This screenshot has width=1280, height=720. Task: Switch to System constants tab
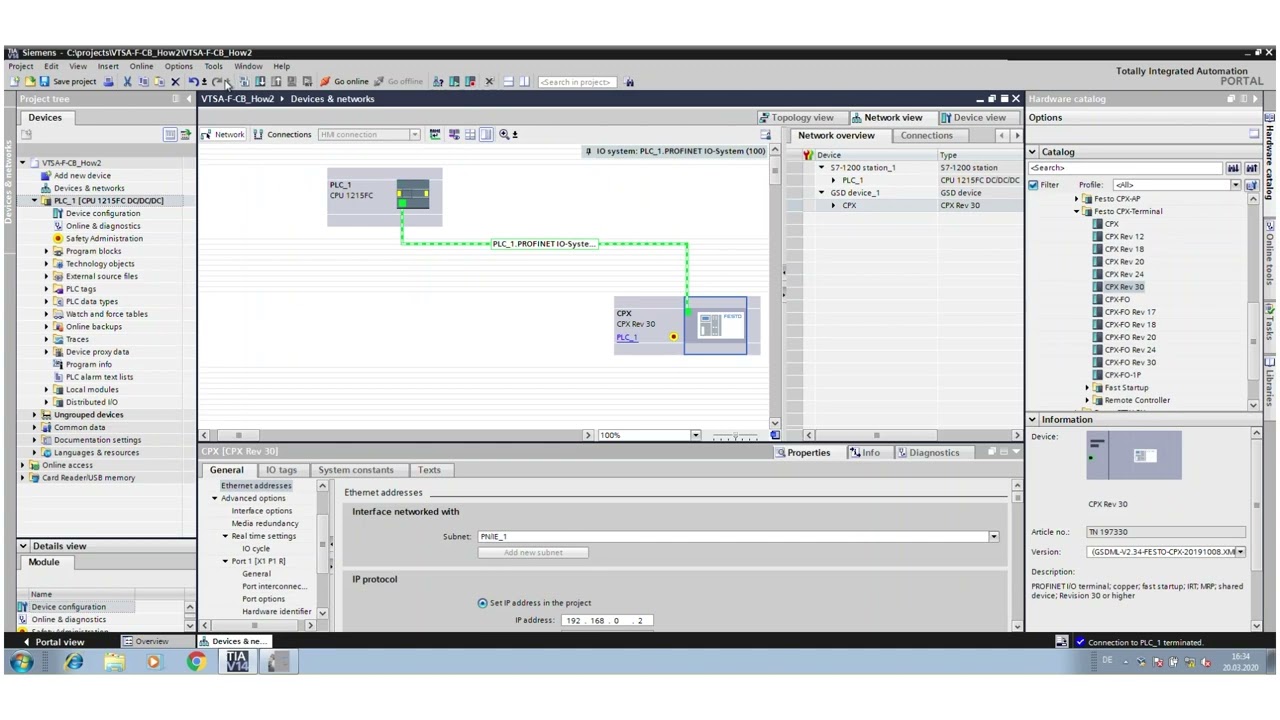coord(356,470)
